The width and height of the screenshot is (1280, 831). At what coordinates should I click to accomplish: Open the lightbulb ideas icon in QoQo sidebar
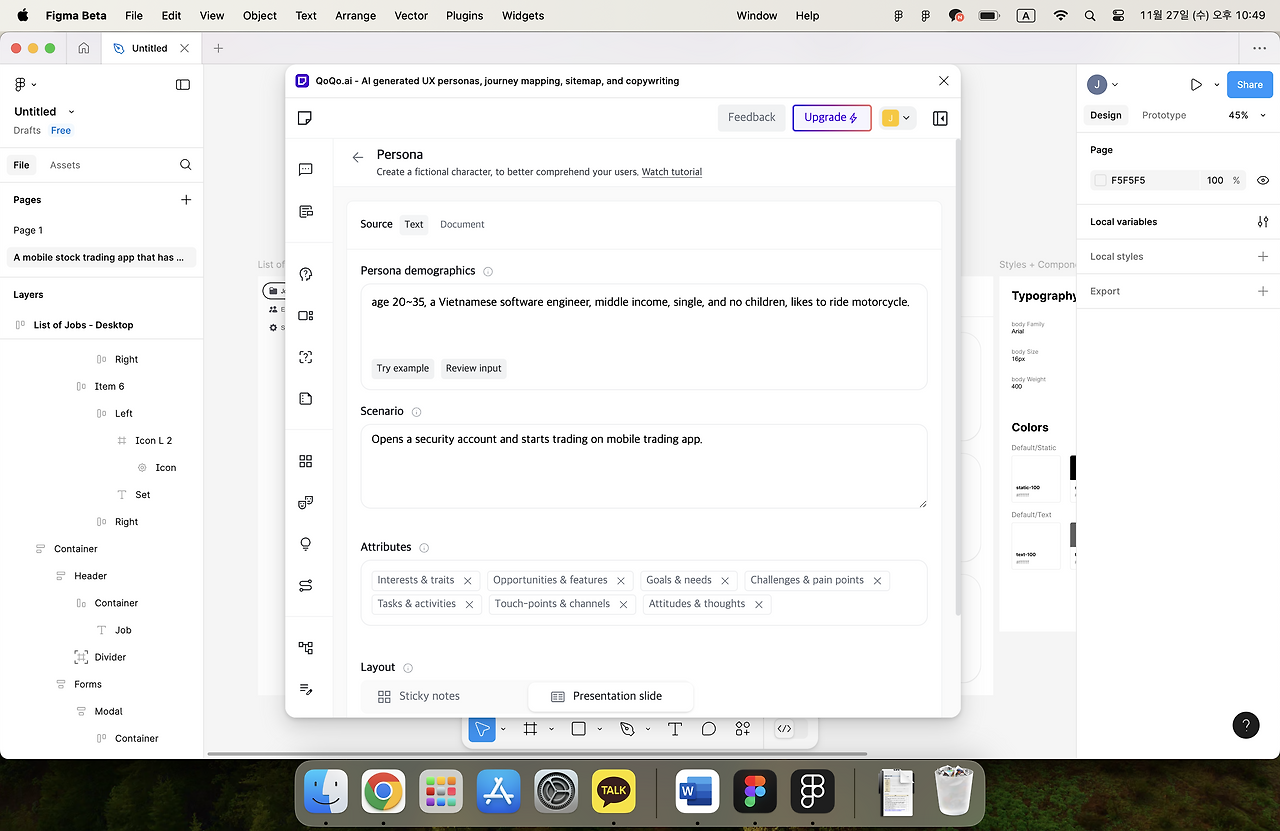(306, 544)
